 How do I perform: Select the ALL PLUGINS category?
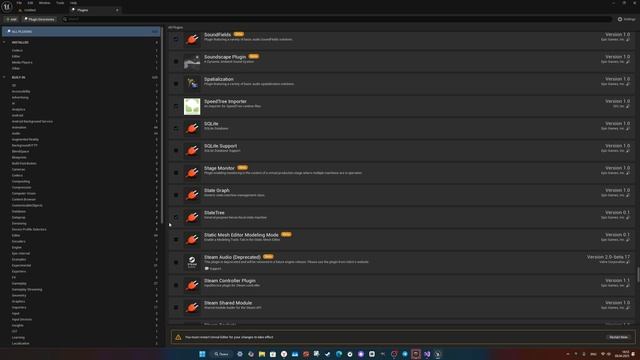[81, 31]
